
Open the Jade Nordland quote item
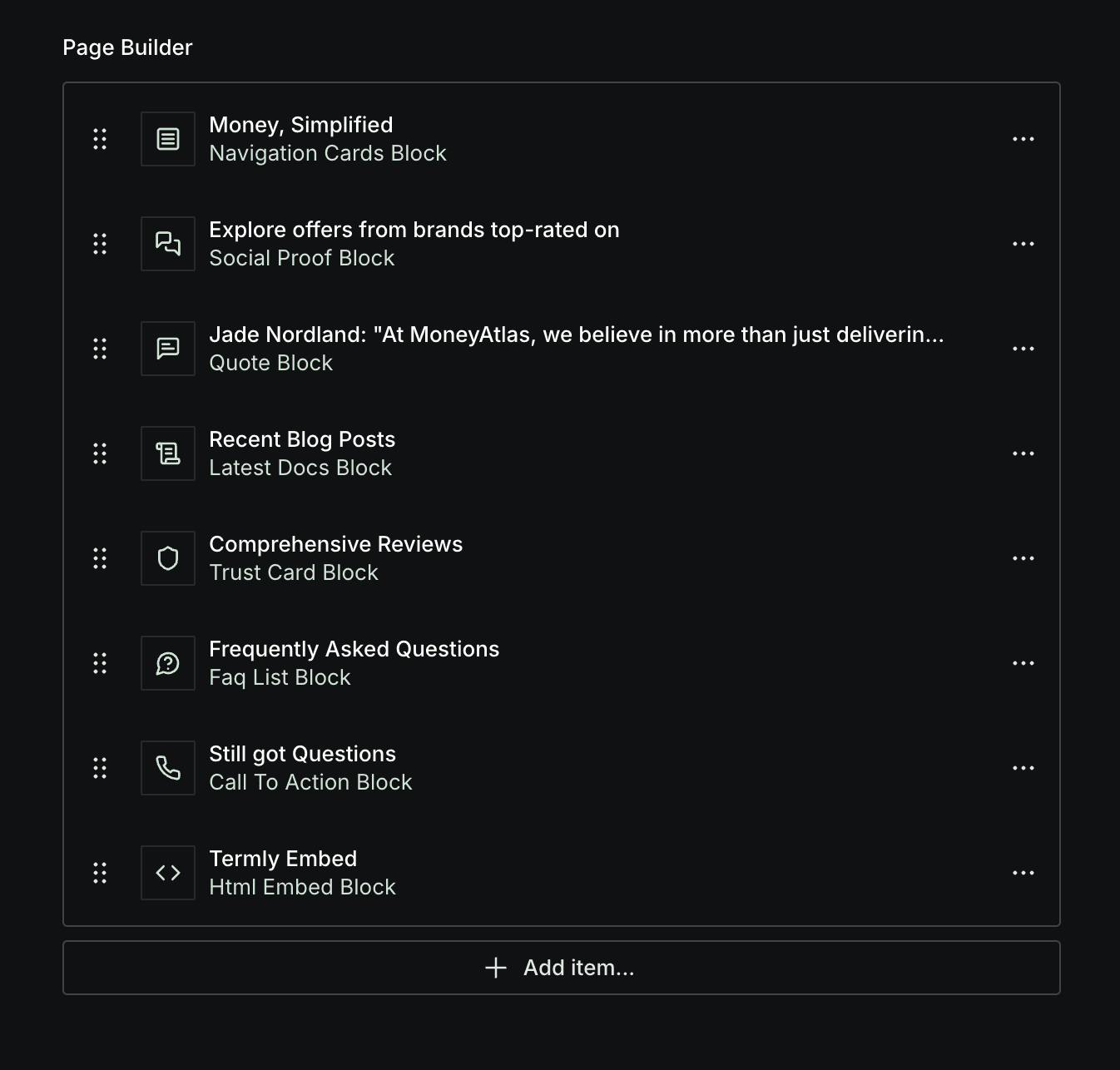(x=562, y=349)
